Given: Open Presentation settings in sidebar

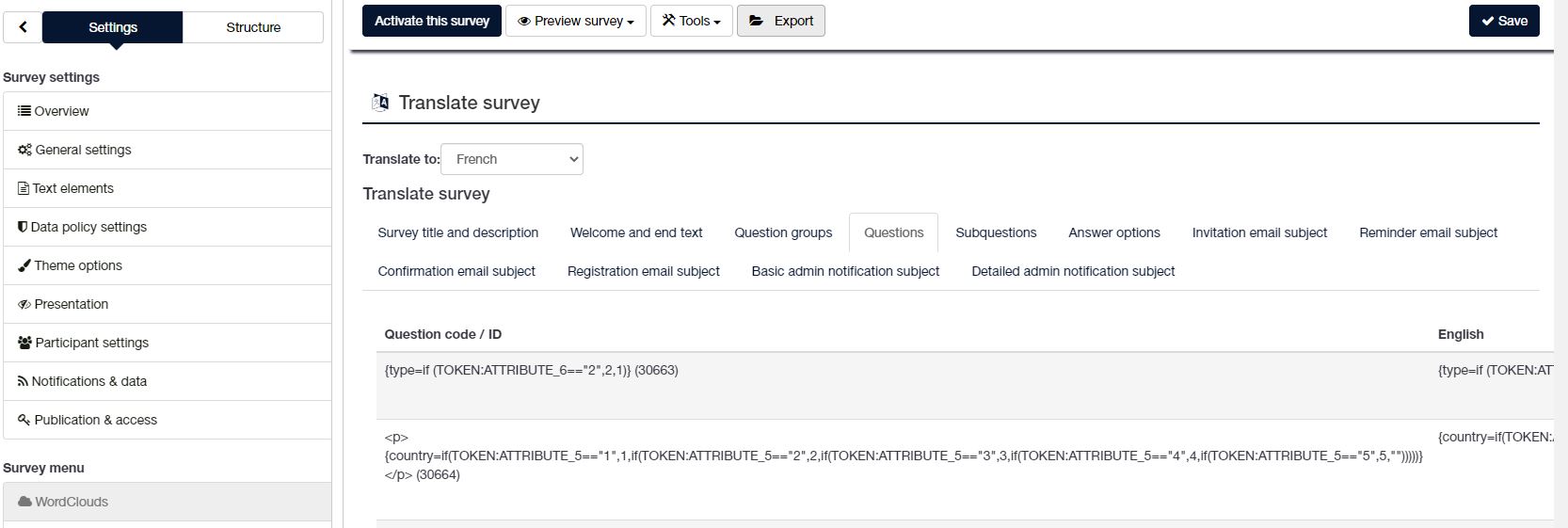Looking at the screenshot, I should click(72, 304).
